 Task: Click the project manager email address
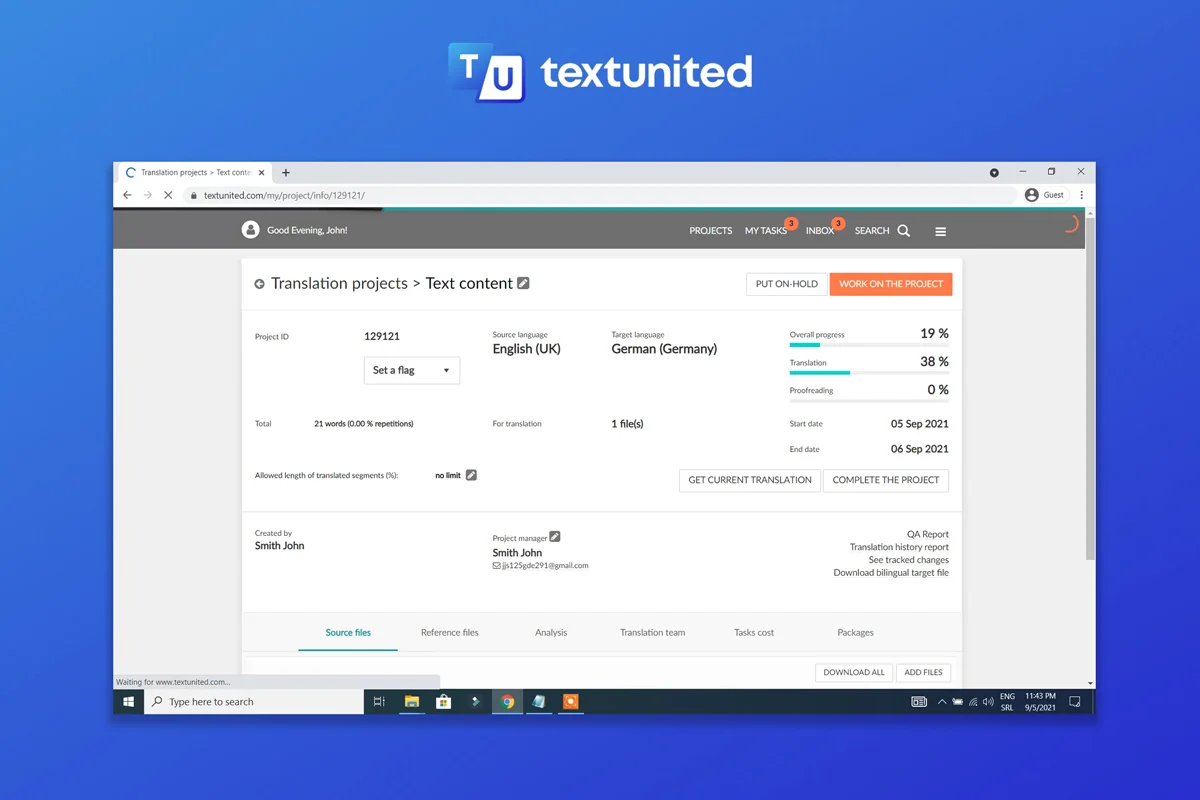545,566
